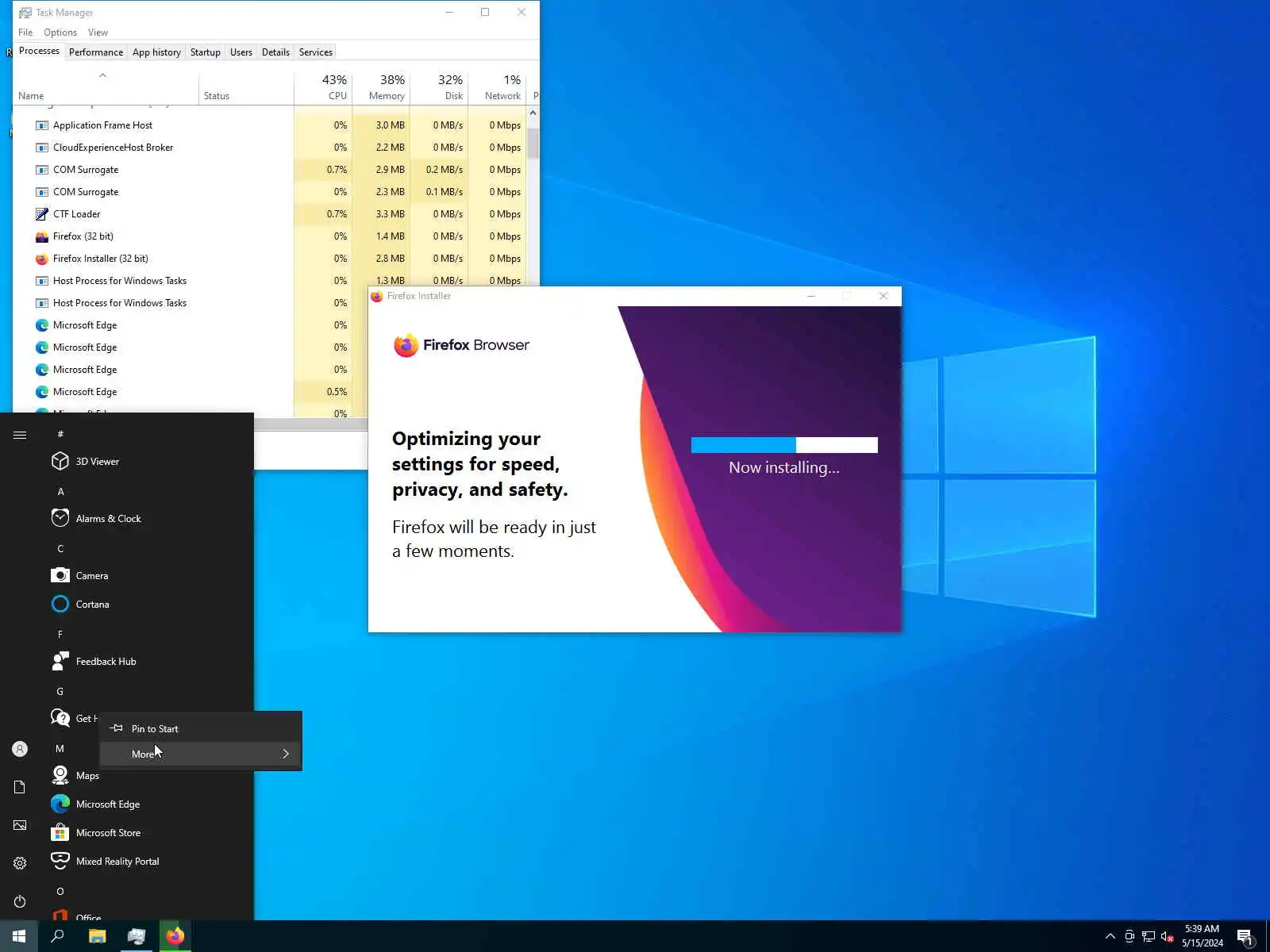The width and height of the screenshot is (1270, 952).
Task: Switch to the Users tab
Action: (241, 52)
